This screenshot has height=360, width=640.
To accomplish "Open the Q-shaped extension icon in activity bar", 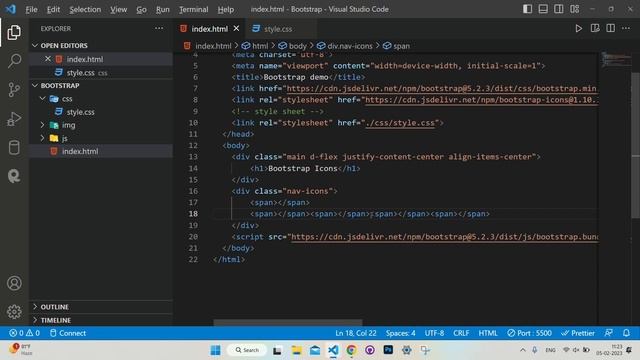I will coord(14,176).
